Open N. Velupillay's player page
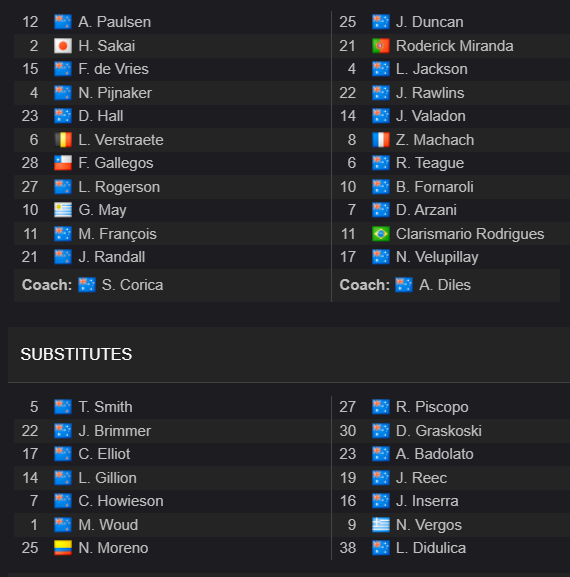 437,257
